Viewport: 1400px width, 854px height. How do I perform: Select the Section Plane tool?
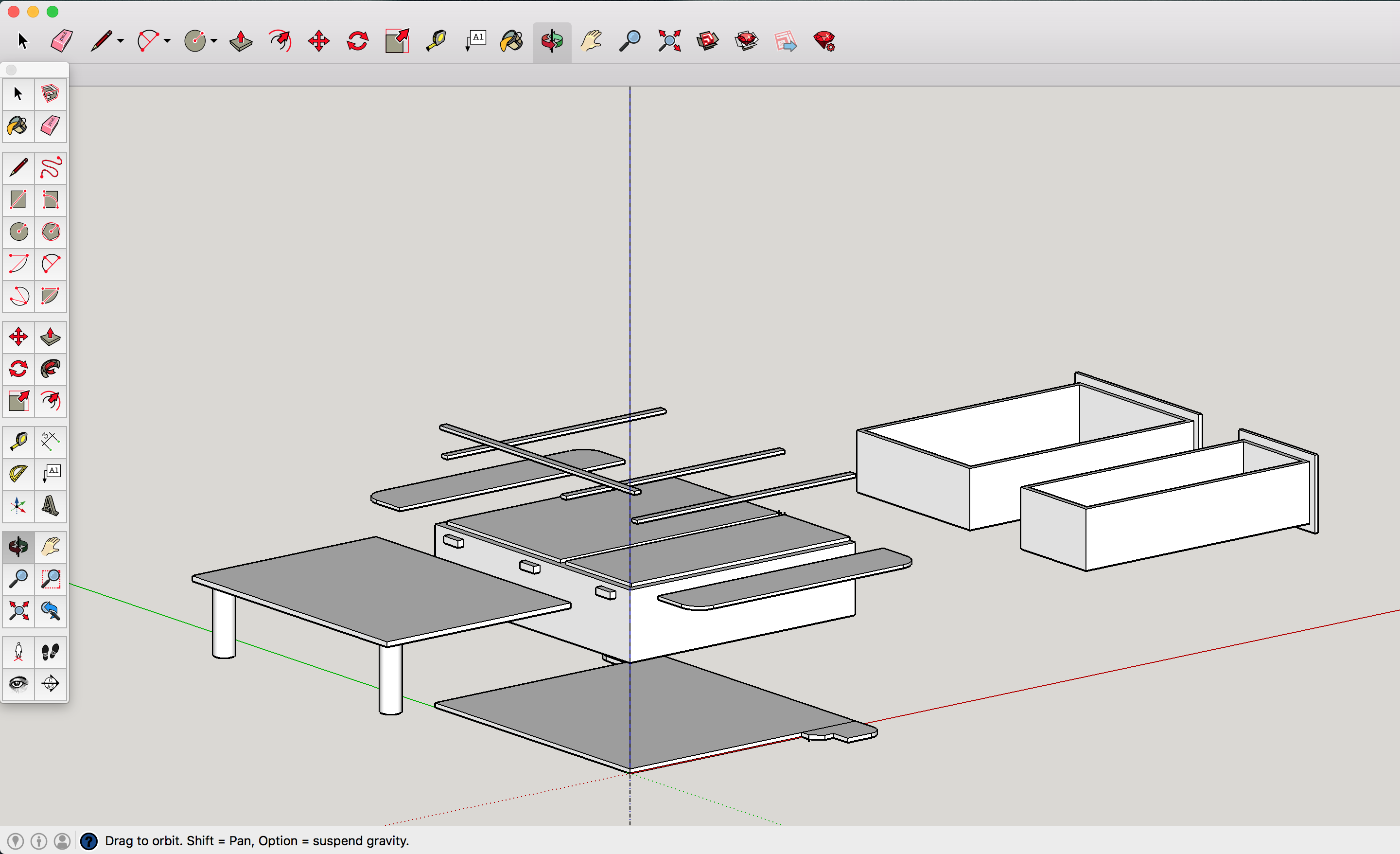click(x=51, y=683)
